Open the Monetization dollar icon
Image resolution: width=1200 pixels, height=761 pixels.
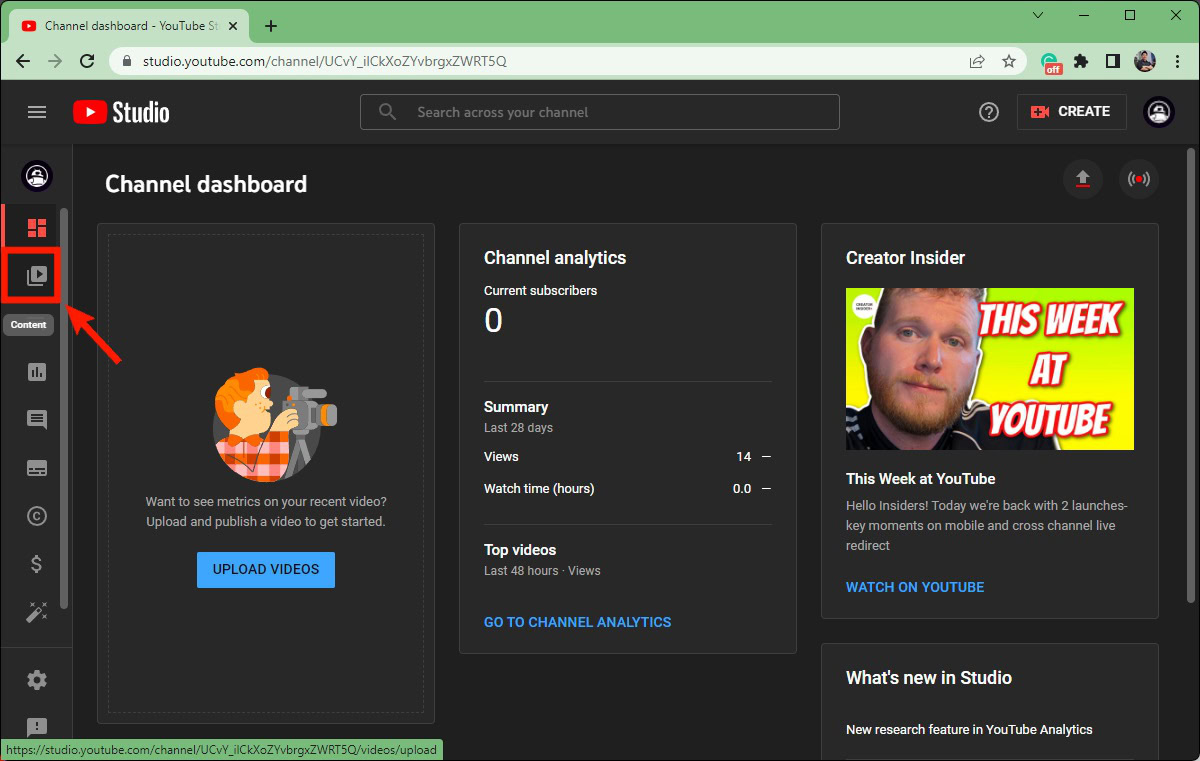(37, 564)
